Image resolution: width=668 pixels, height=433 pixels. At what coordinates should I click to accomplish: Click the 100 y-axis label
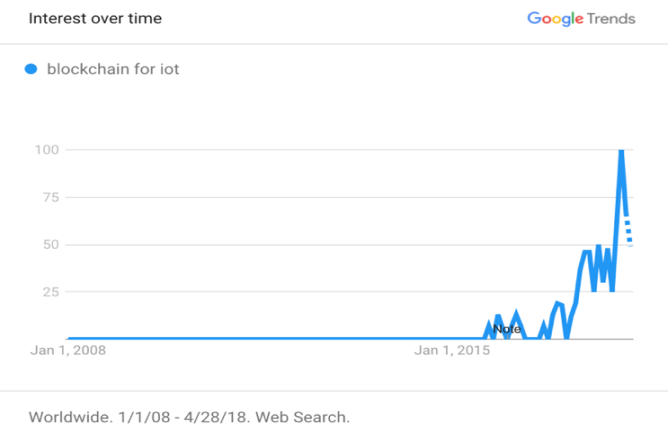click(x=49, y=150)
